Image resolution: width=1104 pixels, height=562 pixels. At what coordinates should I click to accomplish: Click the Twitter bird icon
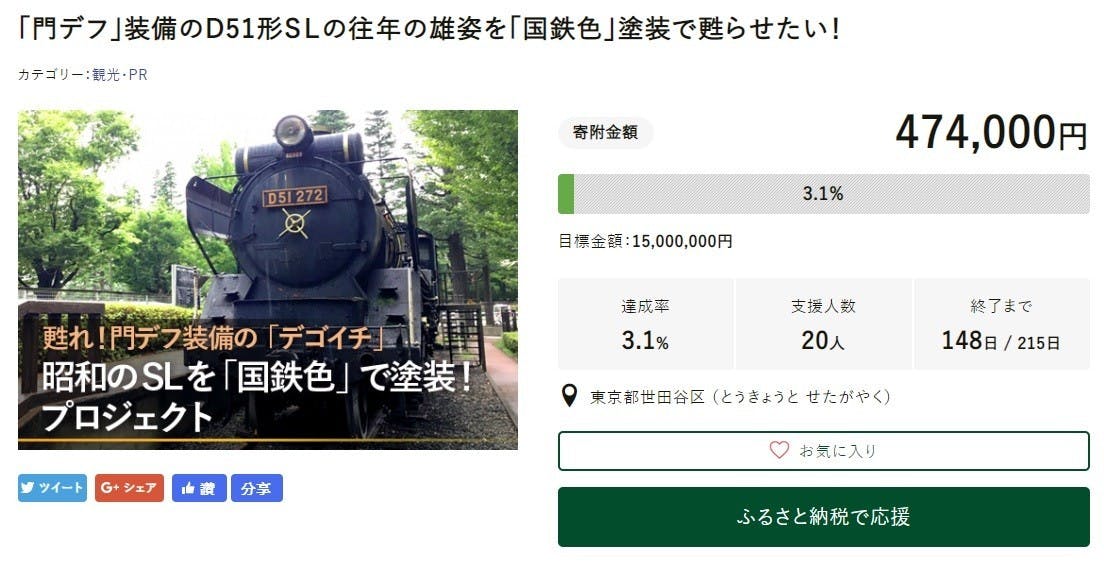(28, 488)
